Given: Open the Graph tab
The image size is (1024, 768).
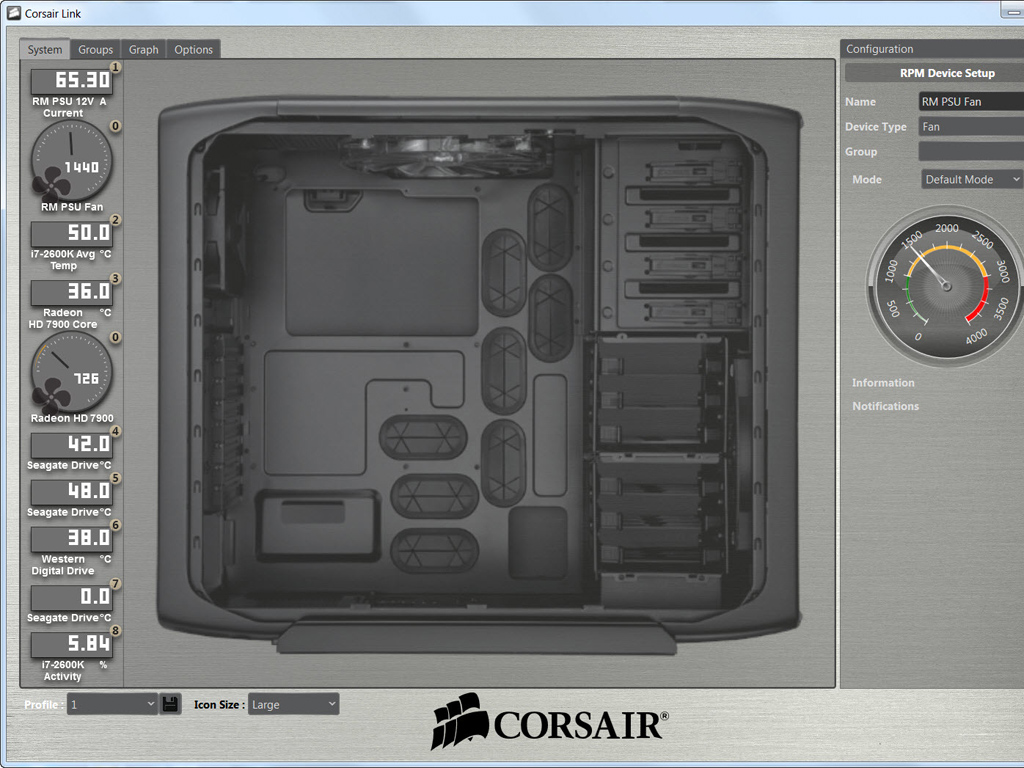Looking at the screenshot, I should pyautogui.click(x=144, y=50).
